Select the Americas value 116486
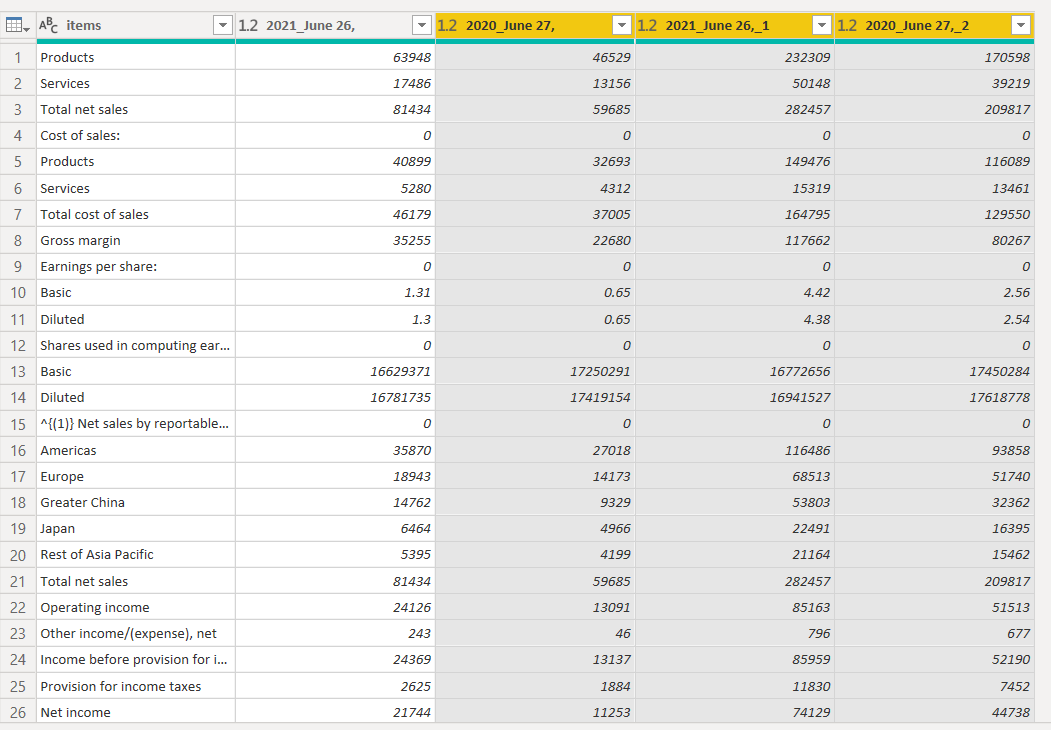Image resolution: width=1051 pixels, height=730 pixels. 735,450
